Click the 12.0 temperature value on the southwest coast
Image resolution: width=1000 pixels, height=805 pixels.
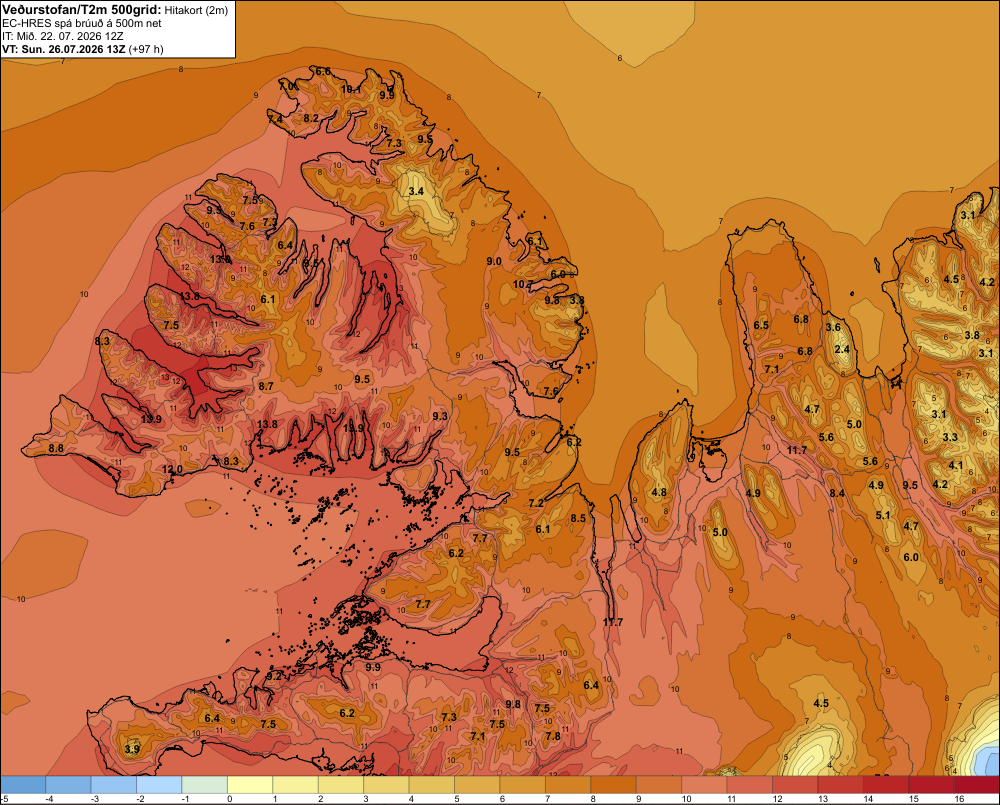pos(172,469)
